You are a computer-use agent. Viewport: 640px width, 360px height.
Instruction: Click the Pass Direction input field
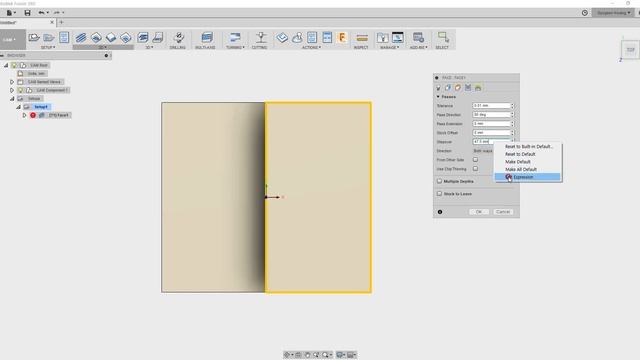click(491, 115)
